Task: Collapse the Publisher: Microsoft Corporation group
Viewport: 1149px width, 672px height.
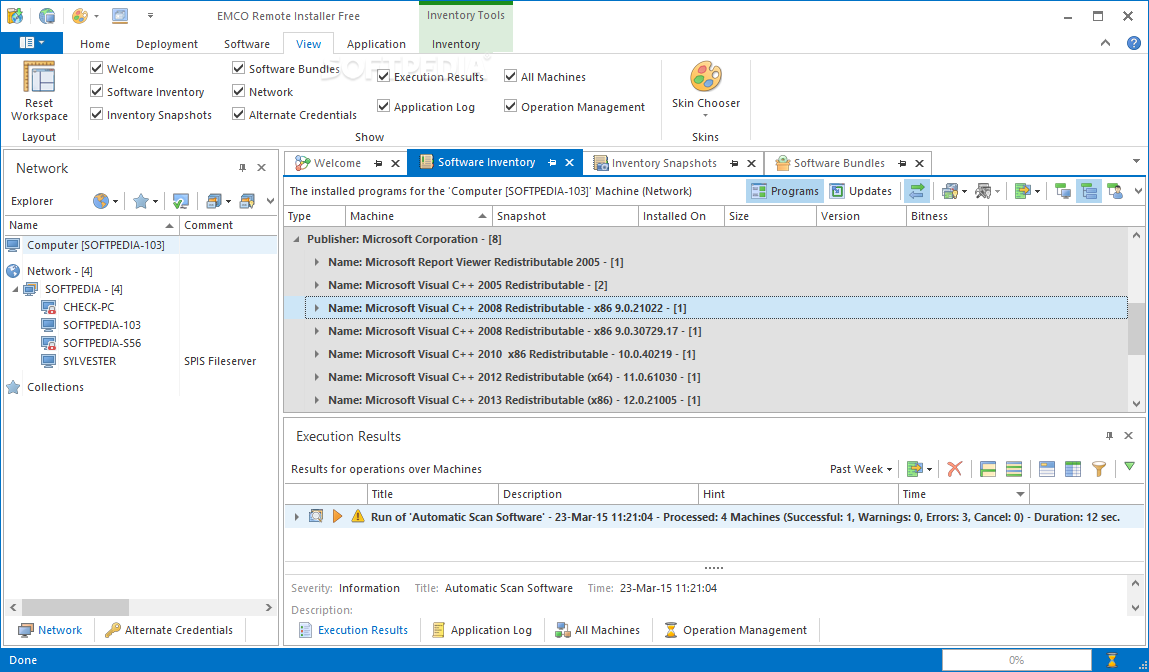Action: pyautogui.click(x=297, y=239)
